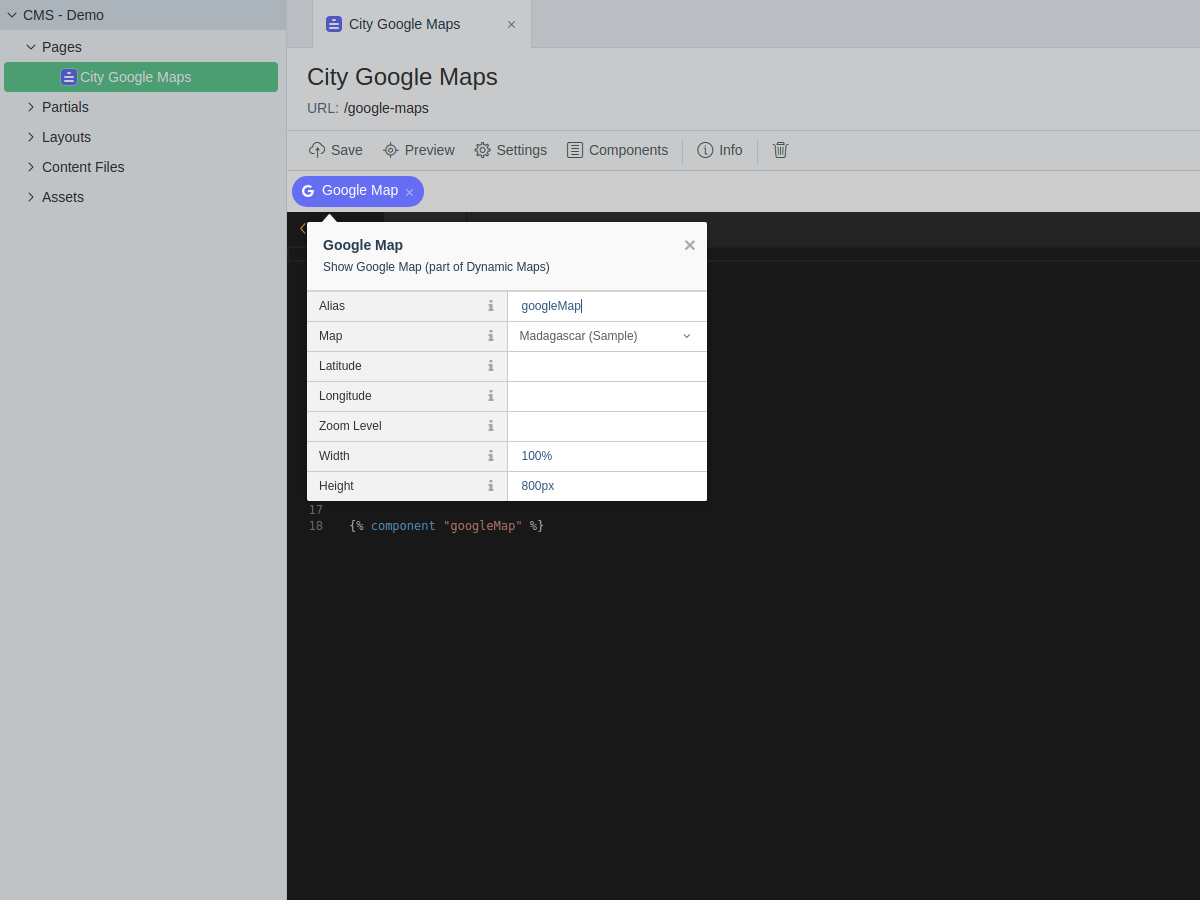Click the Google Map popup title
This screenshot has height=900, width=1200.
pos(363,245)
